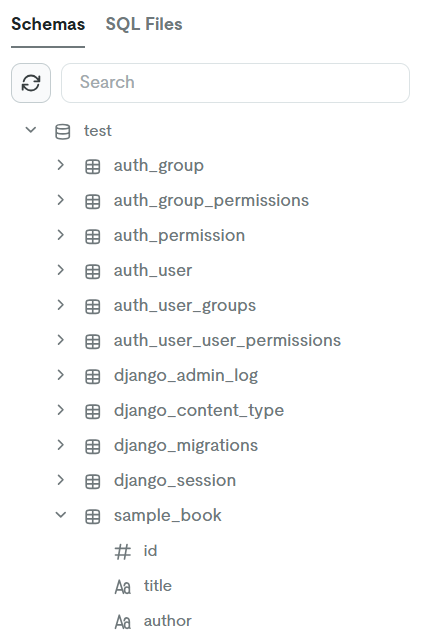The height and width of the screenshot is (644, 426).
Task: Collapse the test database node
Action: tap(31, 130)
